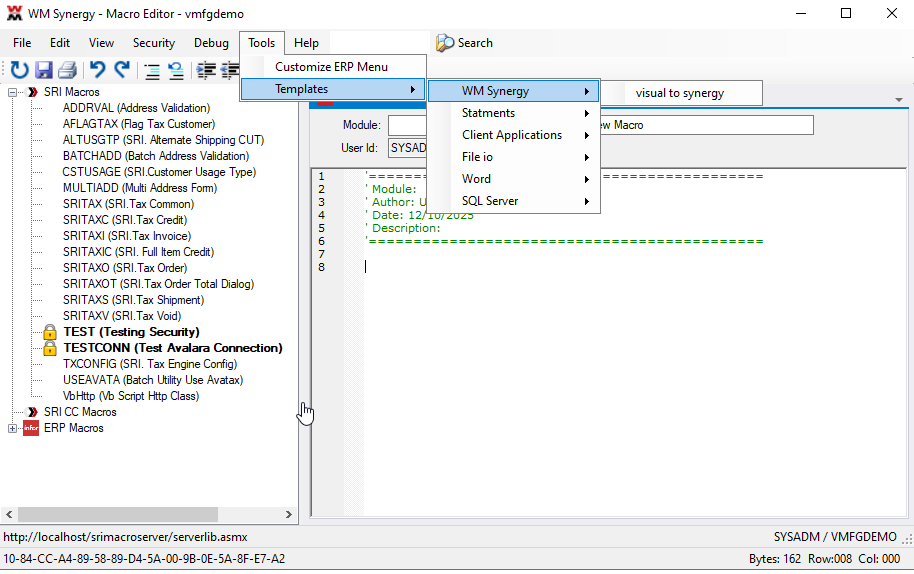Viewport: 914px width, 574px height.
Task: Click the ERP Macros label
Action: pos(73,428)
